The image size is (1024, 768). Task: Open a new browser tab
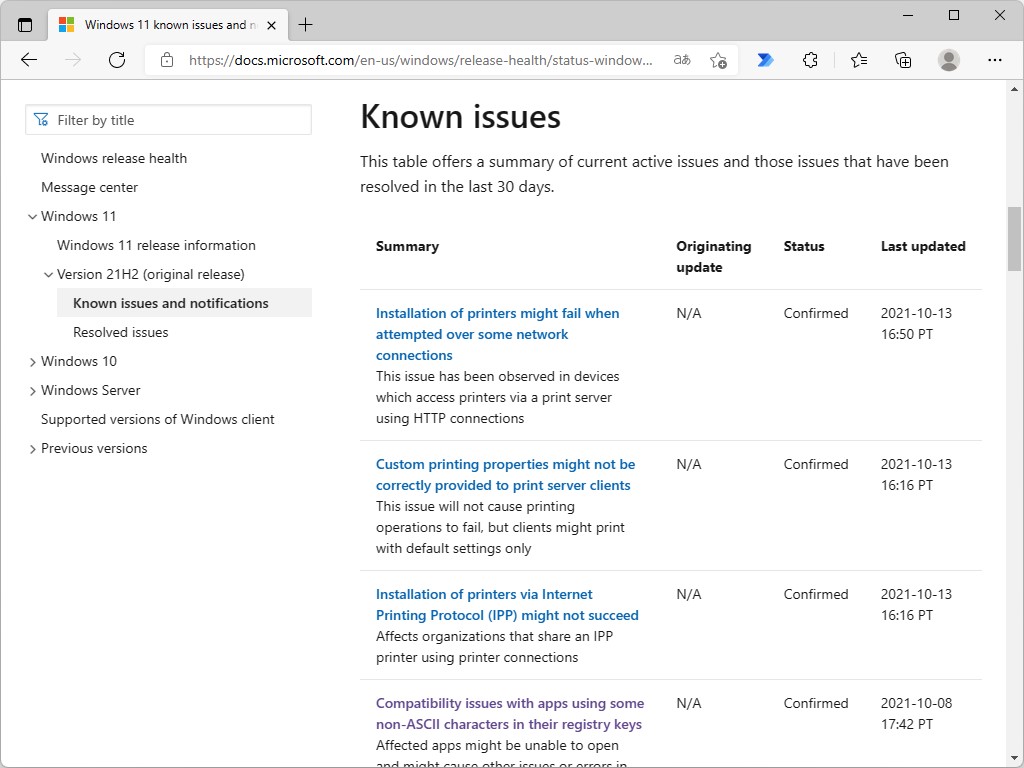click(x=306, y=25)
